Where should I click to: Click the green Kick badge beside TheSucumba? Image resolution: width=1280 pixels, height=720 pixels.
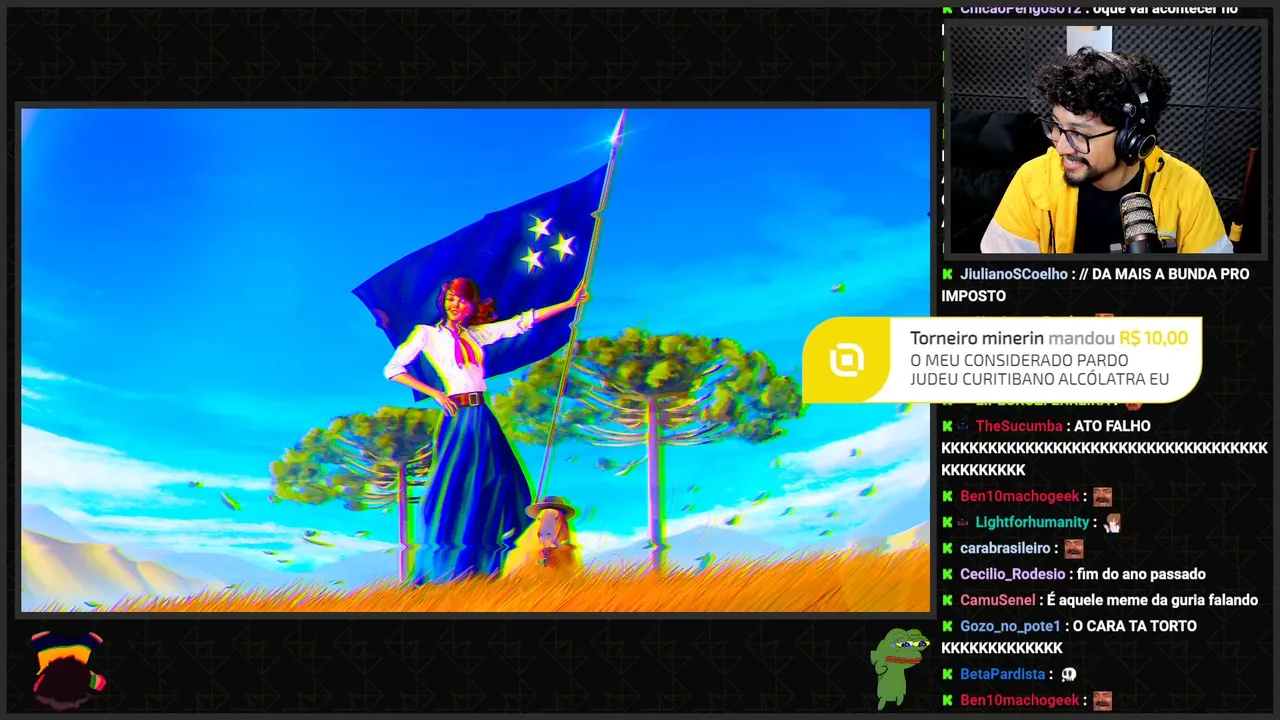click(x=947, y=426)
